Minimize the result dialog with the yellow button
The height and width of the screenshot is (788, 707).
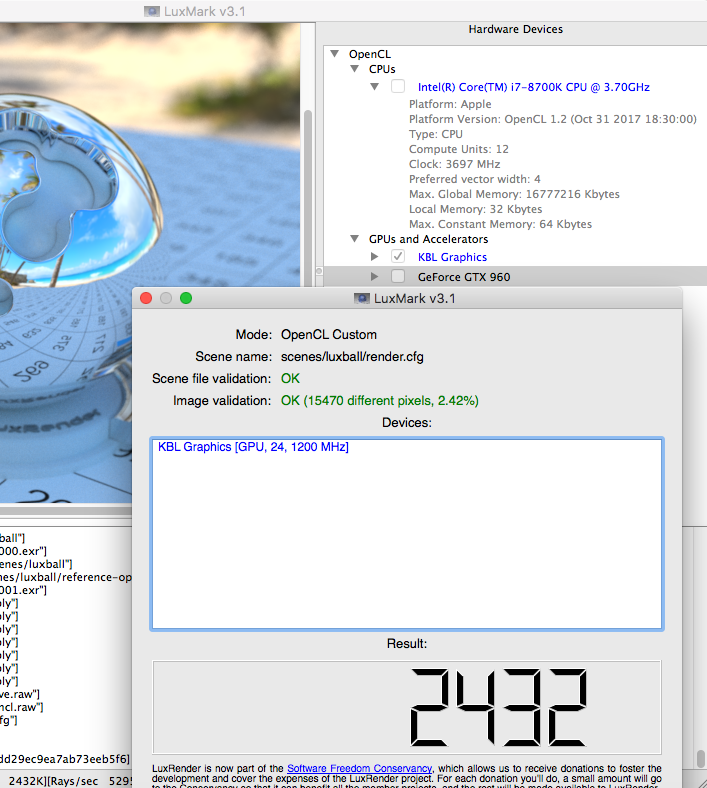[x=166, y=298]
